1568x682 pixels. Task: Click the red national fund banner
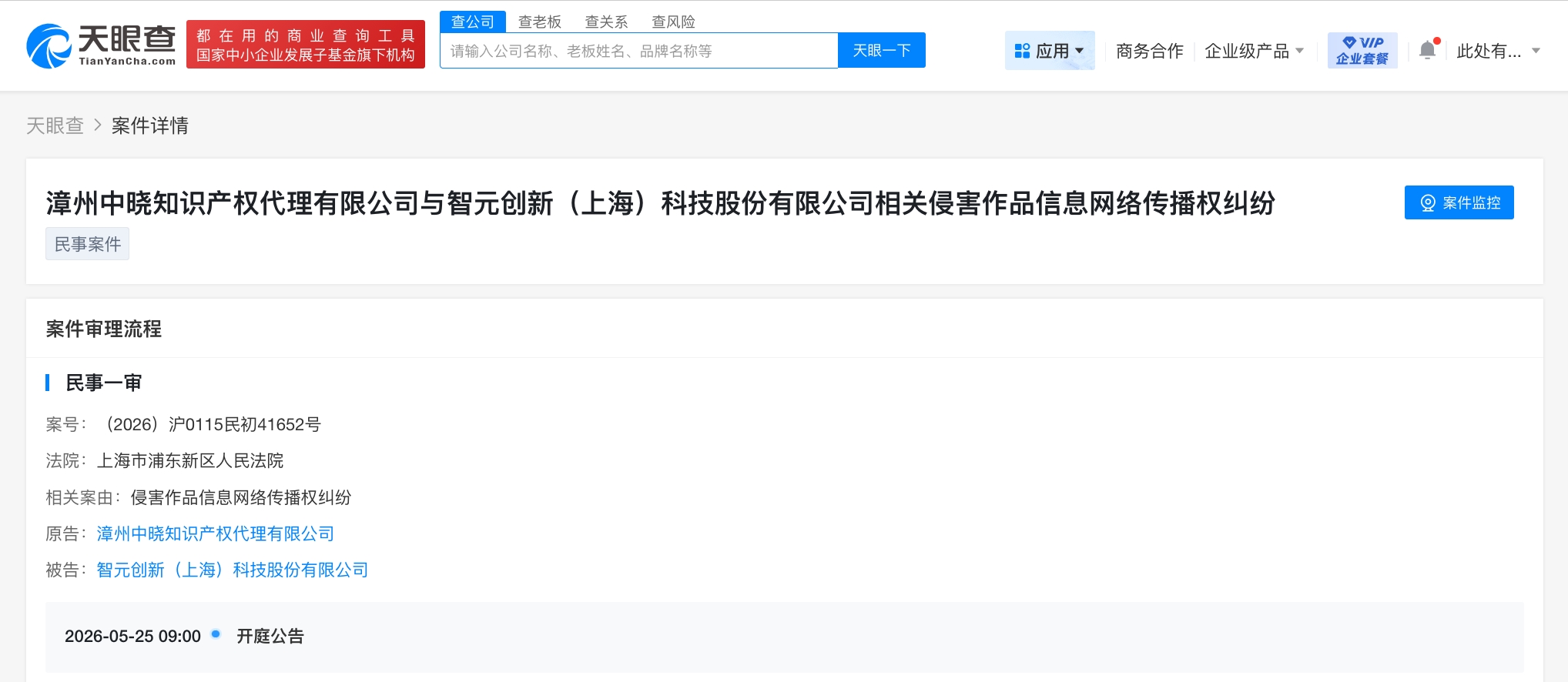(x=306, y=45)
